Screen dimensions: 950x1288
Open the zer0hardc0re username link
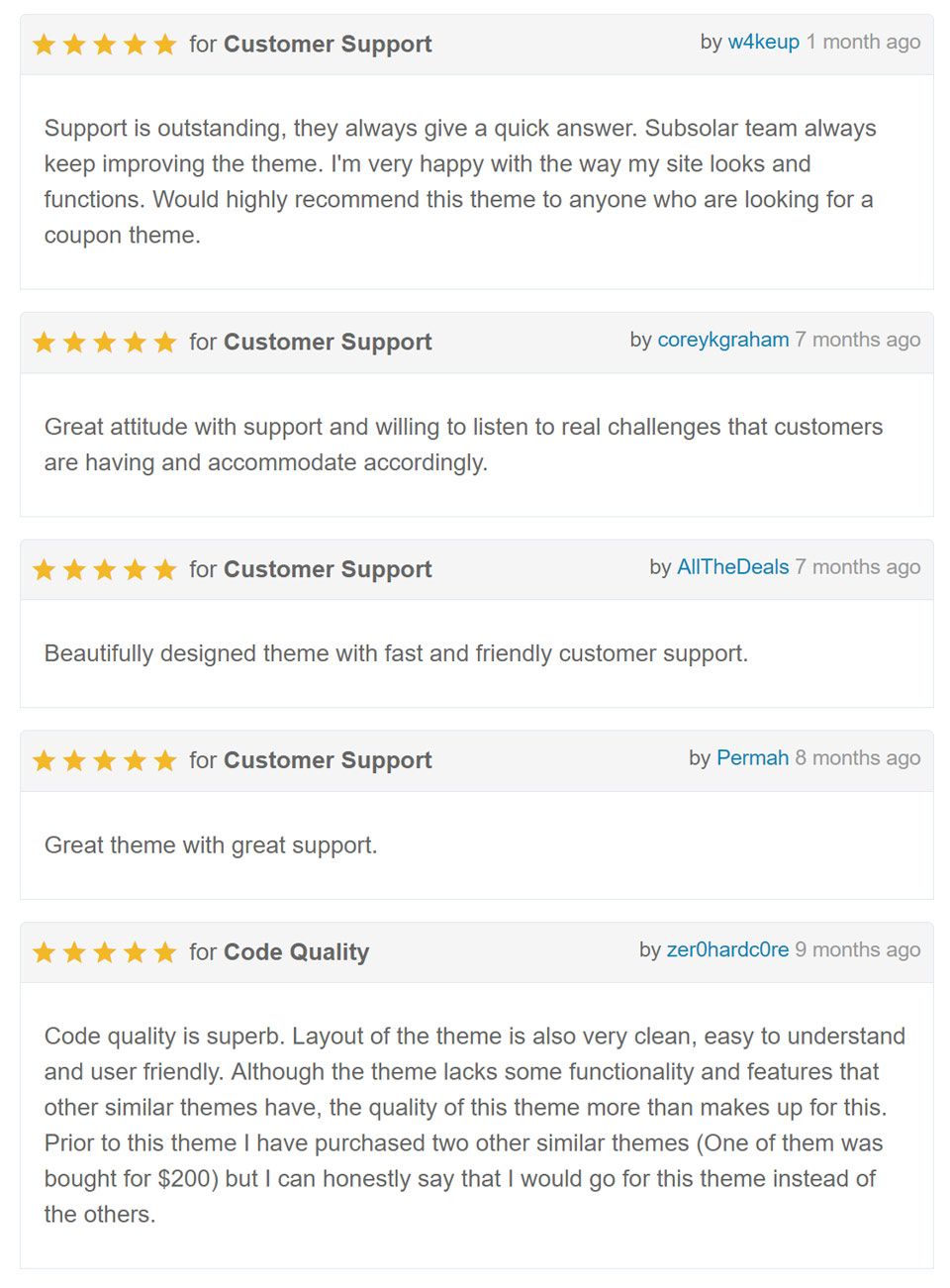[x=727, y=950]
